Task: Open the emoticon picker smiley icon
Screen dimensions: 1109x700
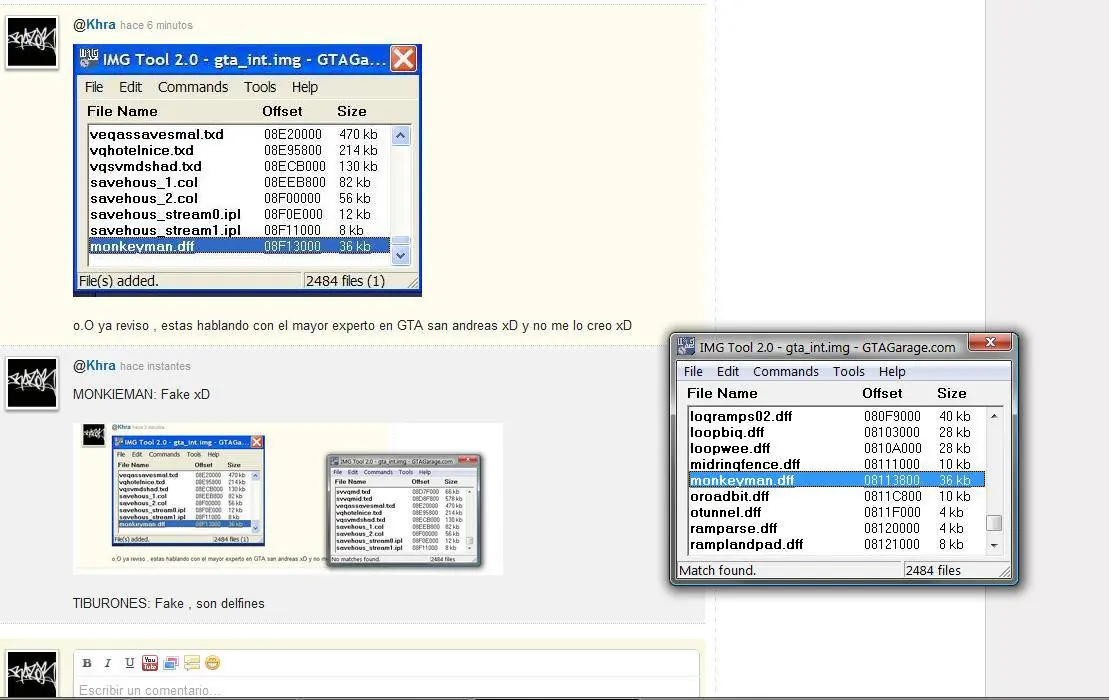Action: pyautogui.click(x=212, y=663)
